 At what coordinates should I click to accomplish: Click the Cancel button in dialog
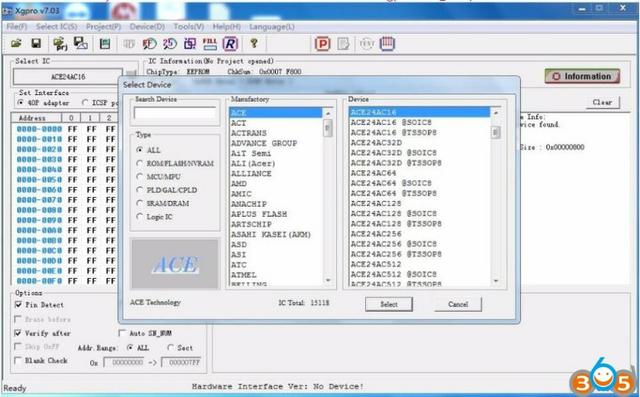(x=458, y=304)
